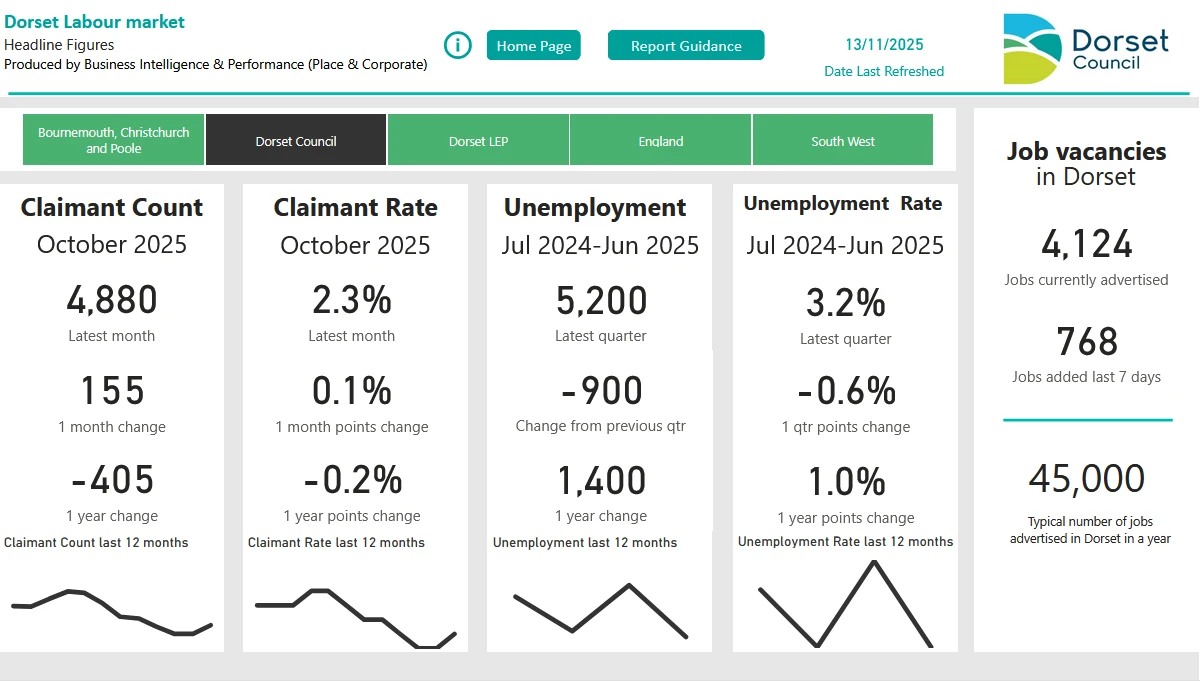The height and width of the screenshot is (681, 1200).
Task: Choose the South West region filter
Action: click(x=842, y=139)
